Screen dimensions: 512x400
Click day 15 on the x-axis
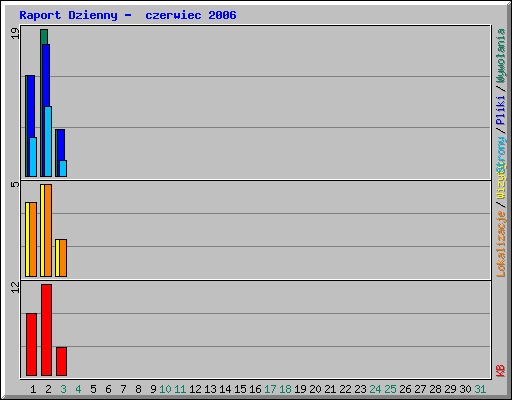[240, 389]
